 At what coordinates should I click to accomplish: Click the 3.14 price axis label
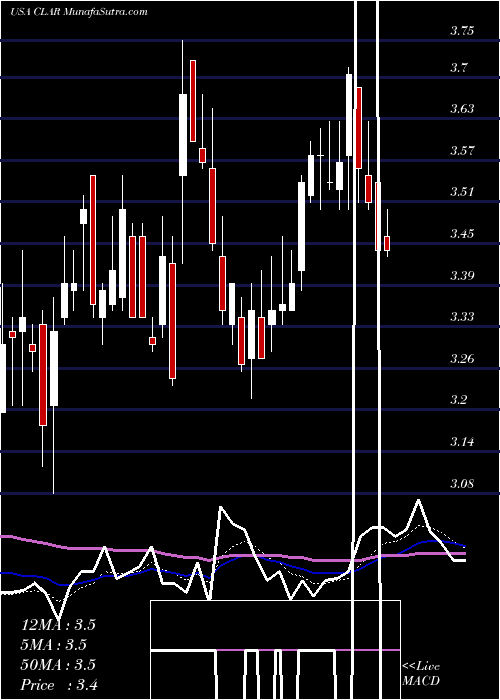point(462,442)
